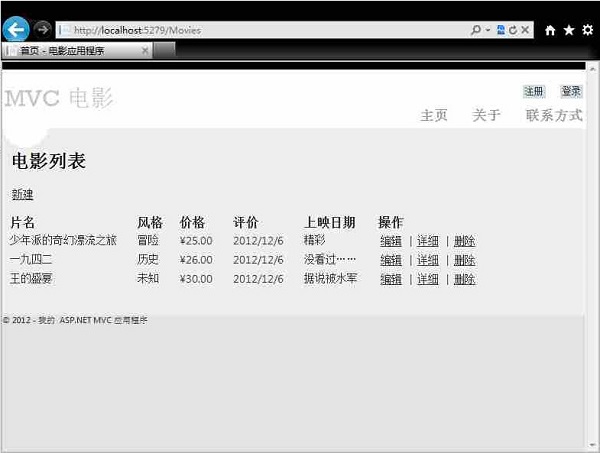Screen dimensions: 600x453
Task: Close the 首页 - 电影应用程序 tab
Action: [x=145, y=51]
